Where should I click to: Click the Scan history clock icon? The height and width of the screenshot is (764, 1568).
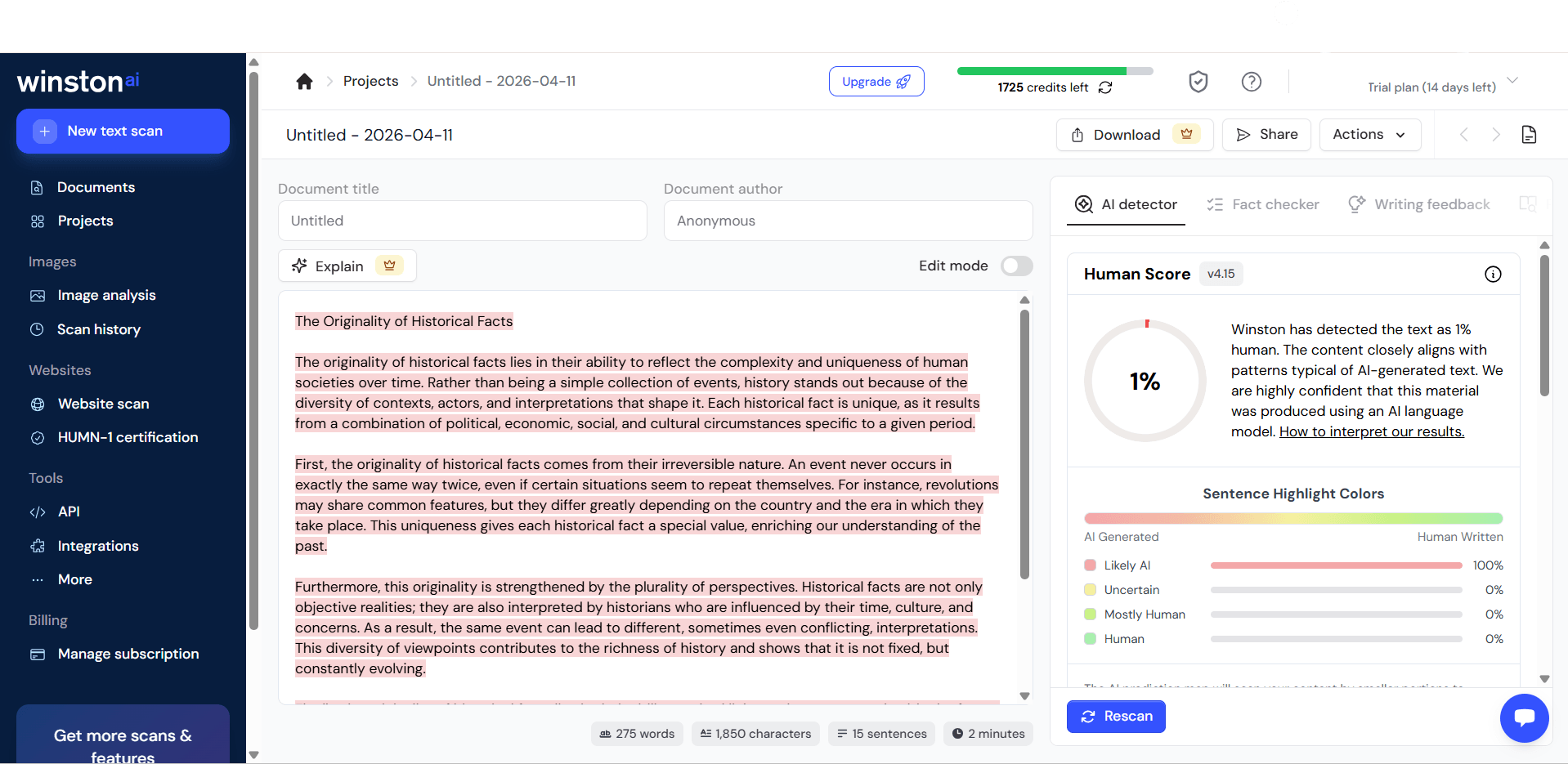point(37,329)
